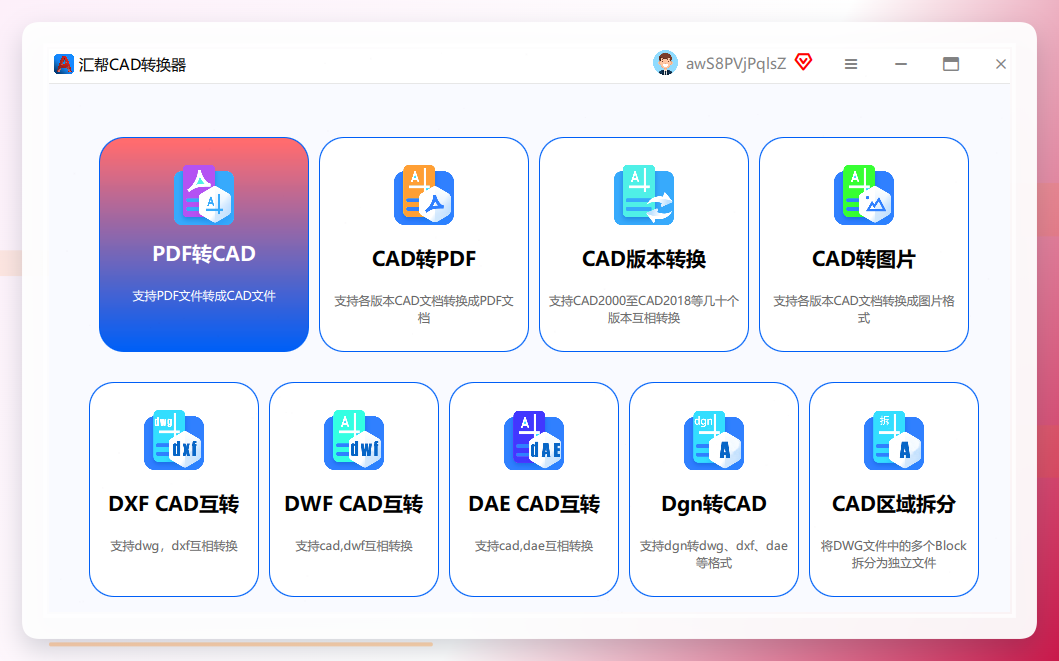The width and height of the screenshot is (1059, 661).
Task: Click the CAD区域拆分 split icon
Action: 894,440
